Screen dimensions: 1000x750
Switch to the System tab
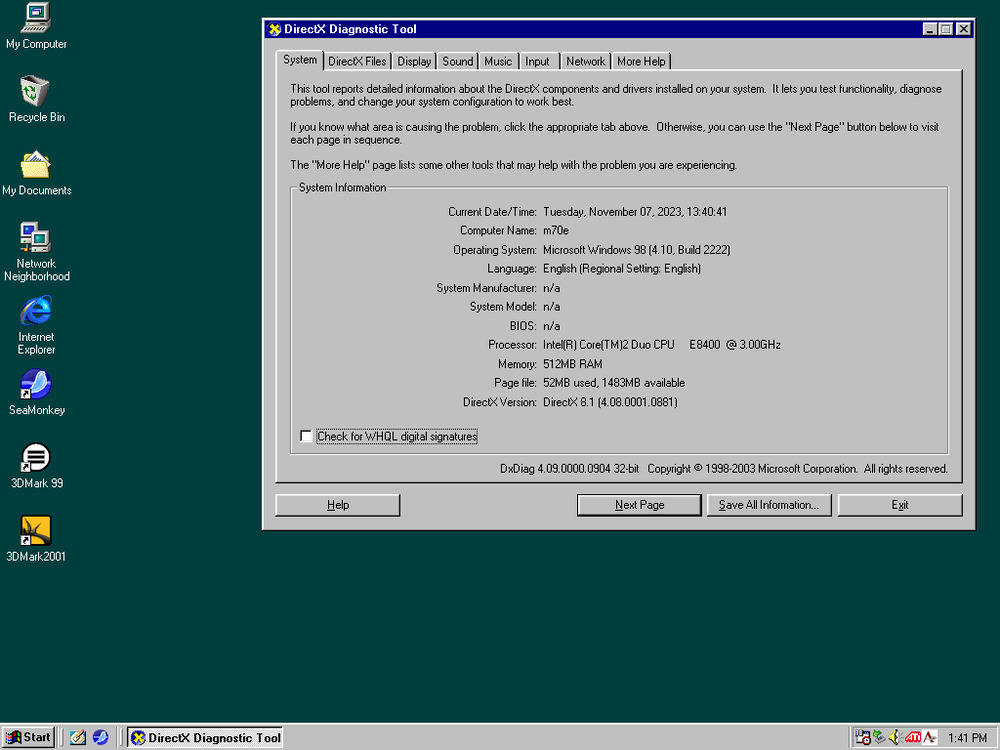pyautogui.click(x=300, y=60)
